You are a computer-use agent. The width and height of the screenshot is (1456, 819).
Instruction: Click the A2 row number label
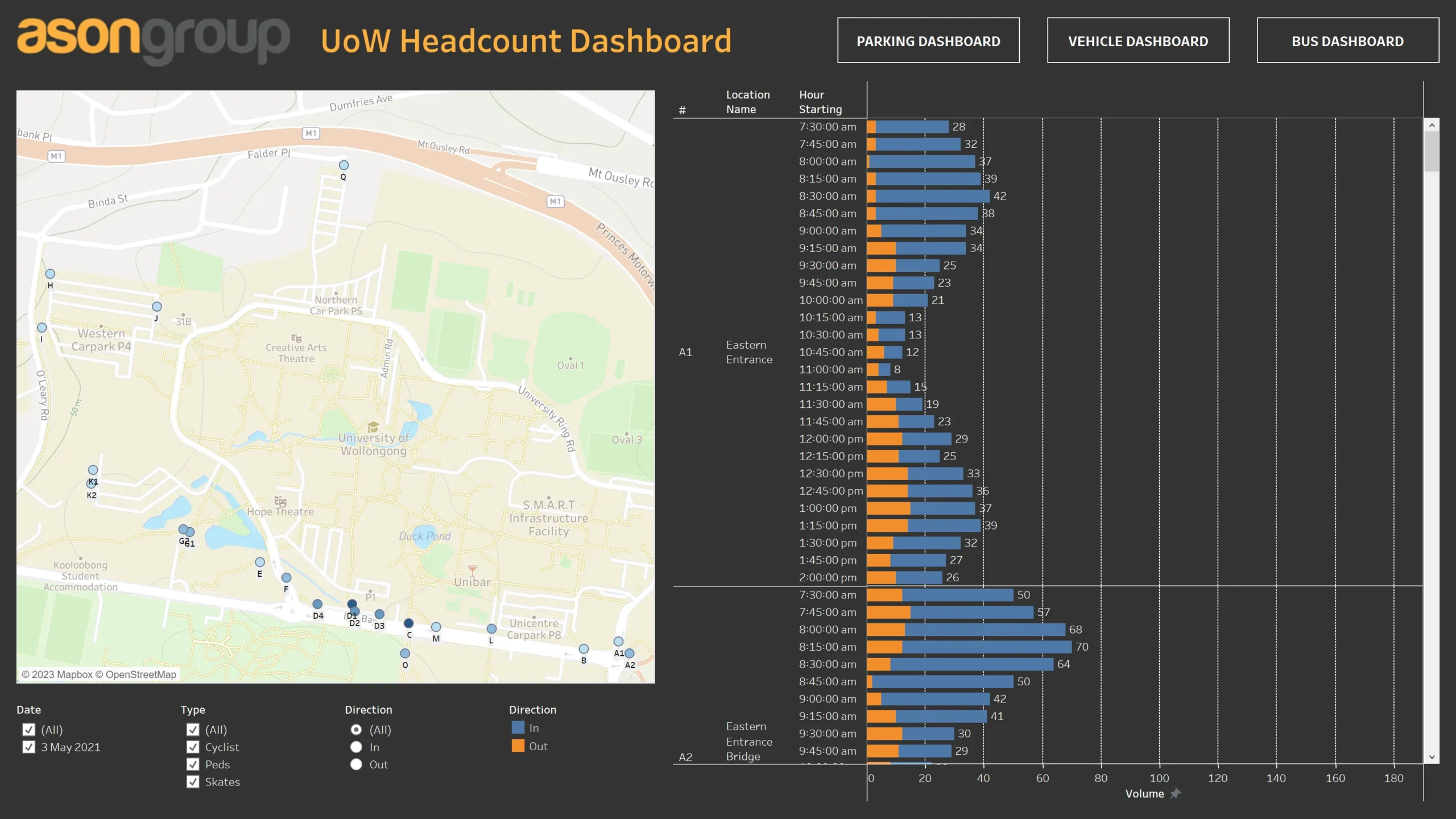click(685, 758)
